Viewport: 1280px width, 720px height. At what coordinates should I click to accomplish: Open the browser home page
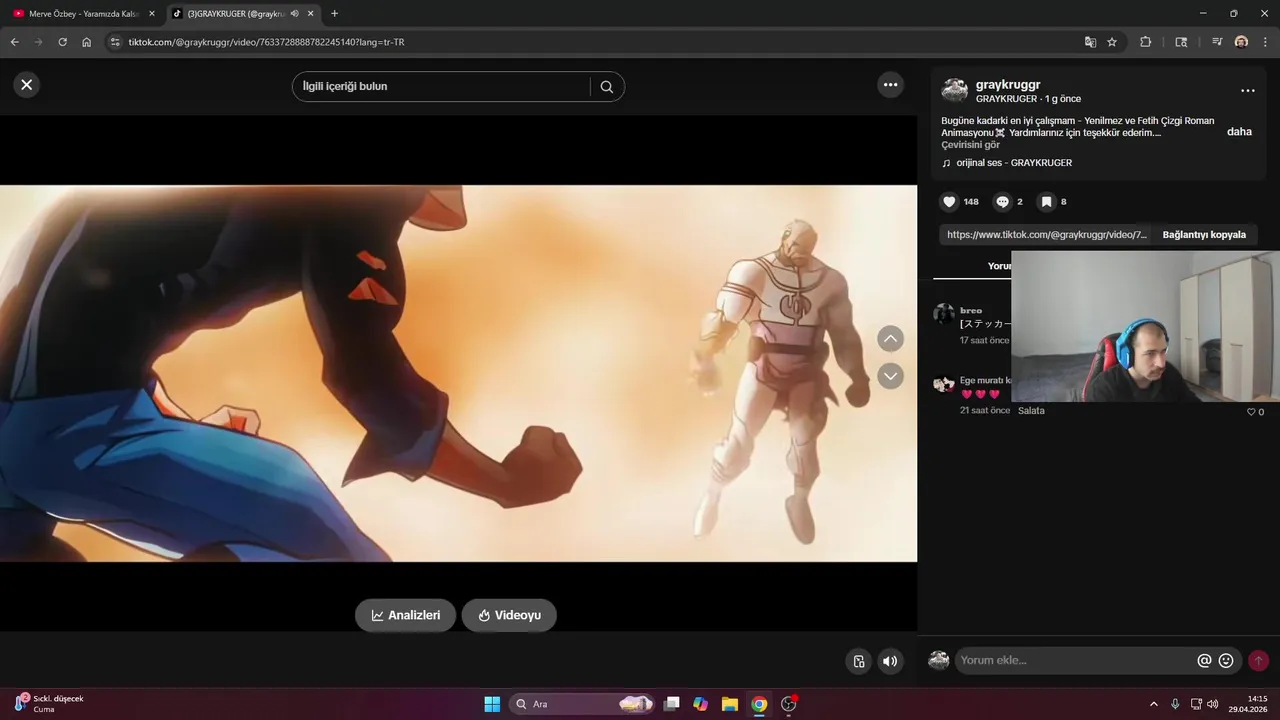87,42
